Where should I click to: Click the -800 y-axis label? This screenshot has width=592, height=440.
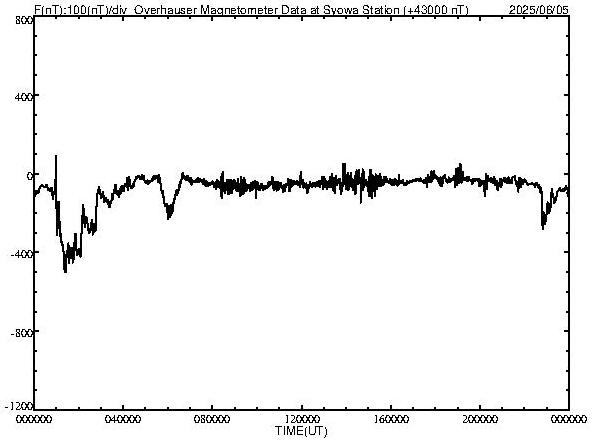(x=22, y=333)
